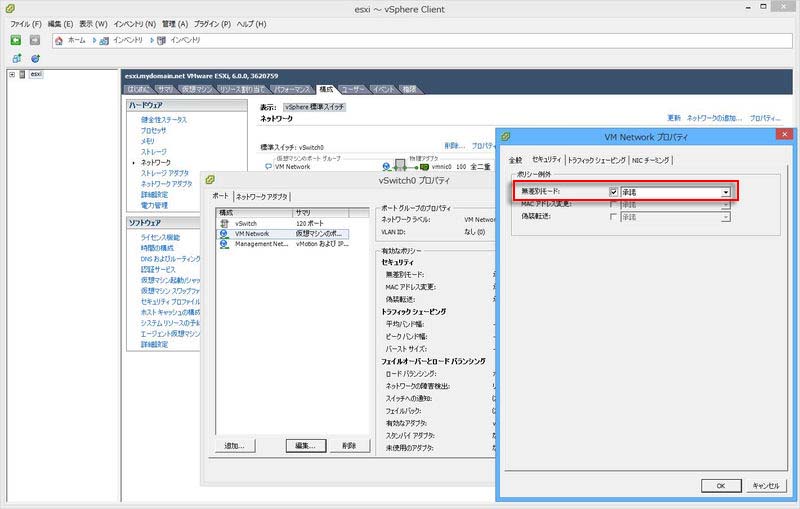
Task: Open the 無差別モード 承諾 dropdown
Action: (726, 192)
